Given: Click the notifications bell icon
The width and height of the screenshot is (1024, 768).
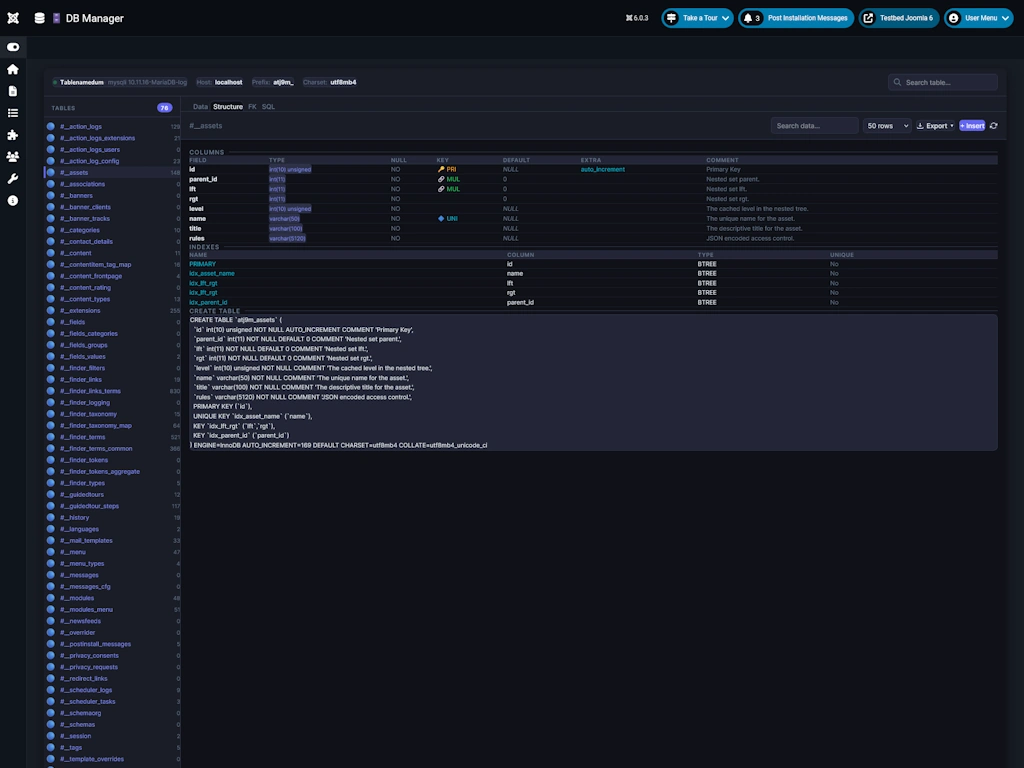Looking at the screenshot, I should coord(748,18).
